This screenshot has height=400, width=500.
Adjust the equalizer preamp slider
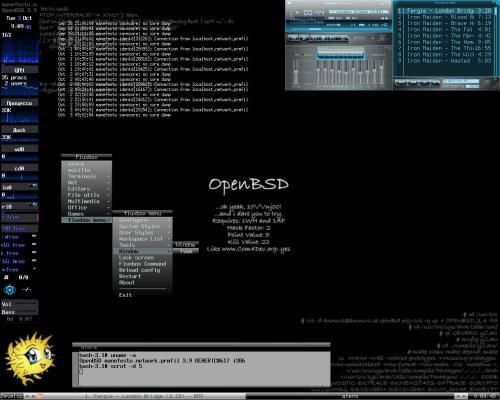[295, 72]
